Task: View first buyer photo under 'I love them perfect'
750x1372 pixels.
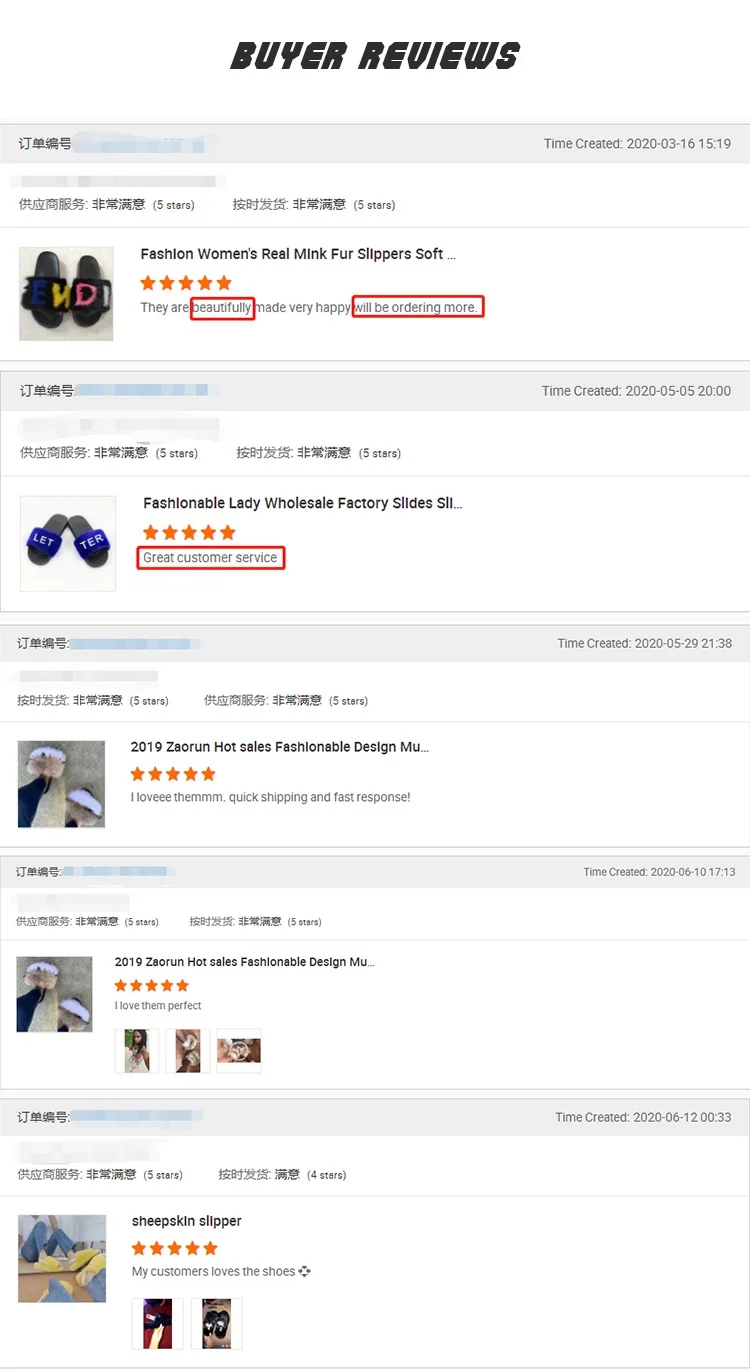Action: point(137,1051)
